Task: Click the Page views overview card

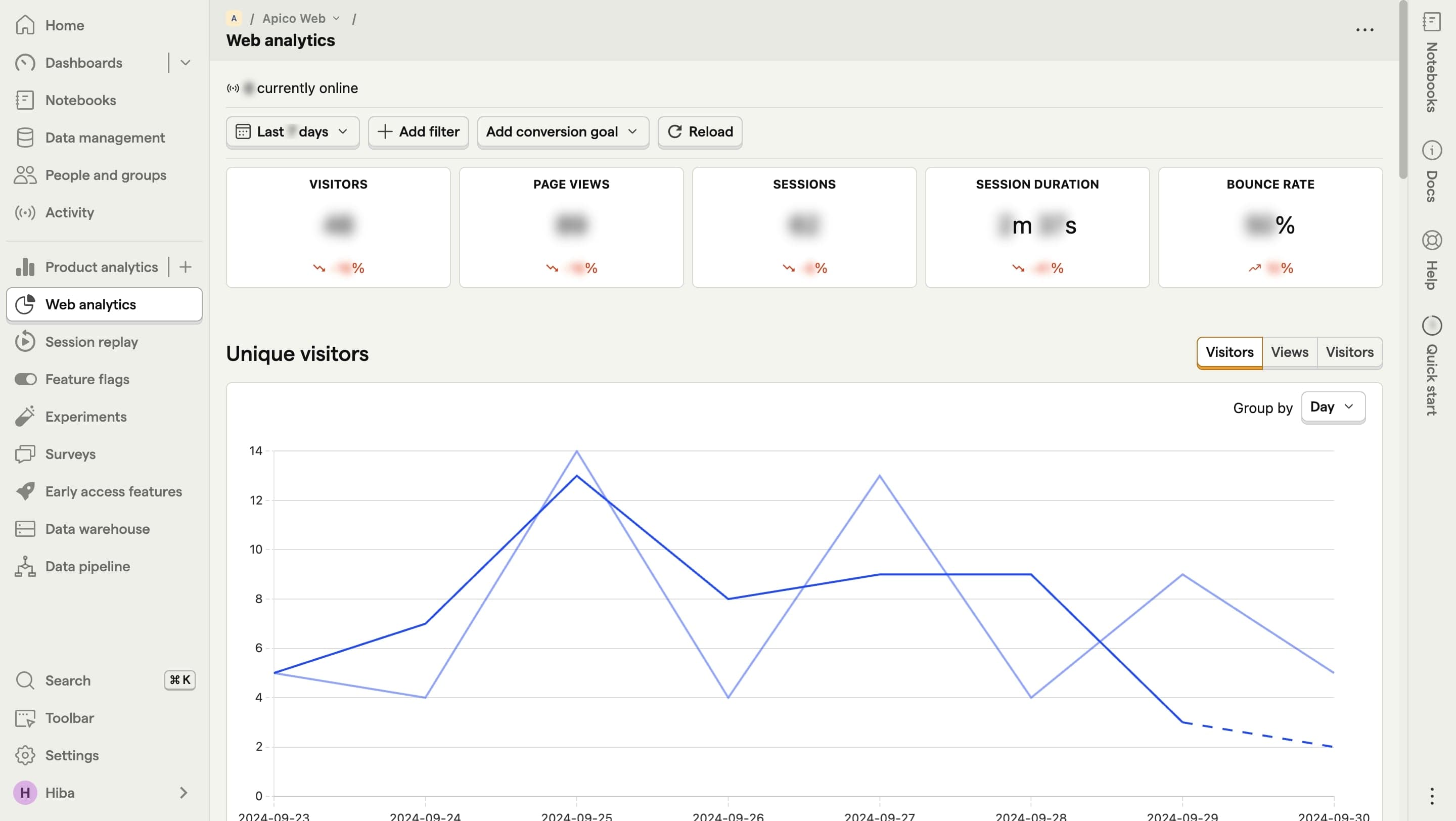Action: coord(571,227)
